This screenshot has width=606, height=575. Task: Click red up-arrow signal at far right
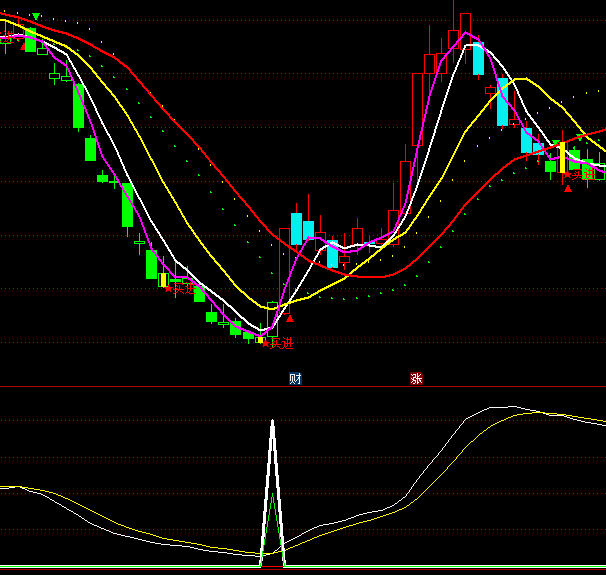pyautogui.click(x=568, y=189)
